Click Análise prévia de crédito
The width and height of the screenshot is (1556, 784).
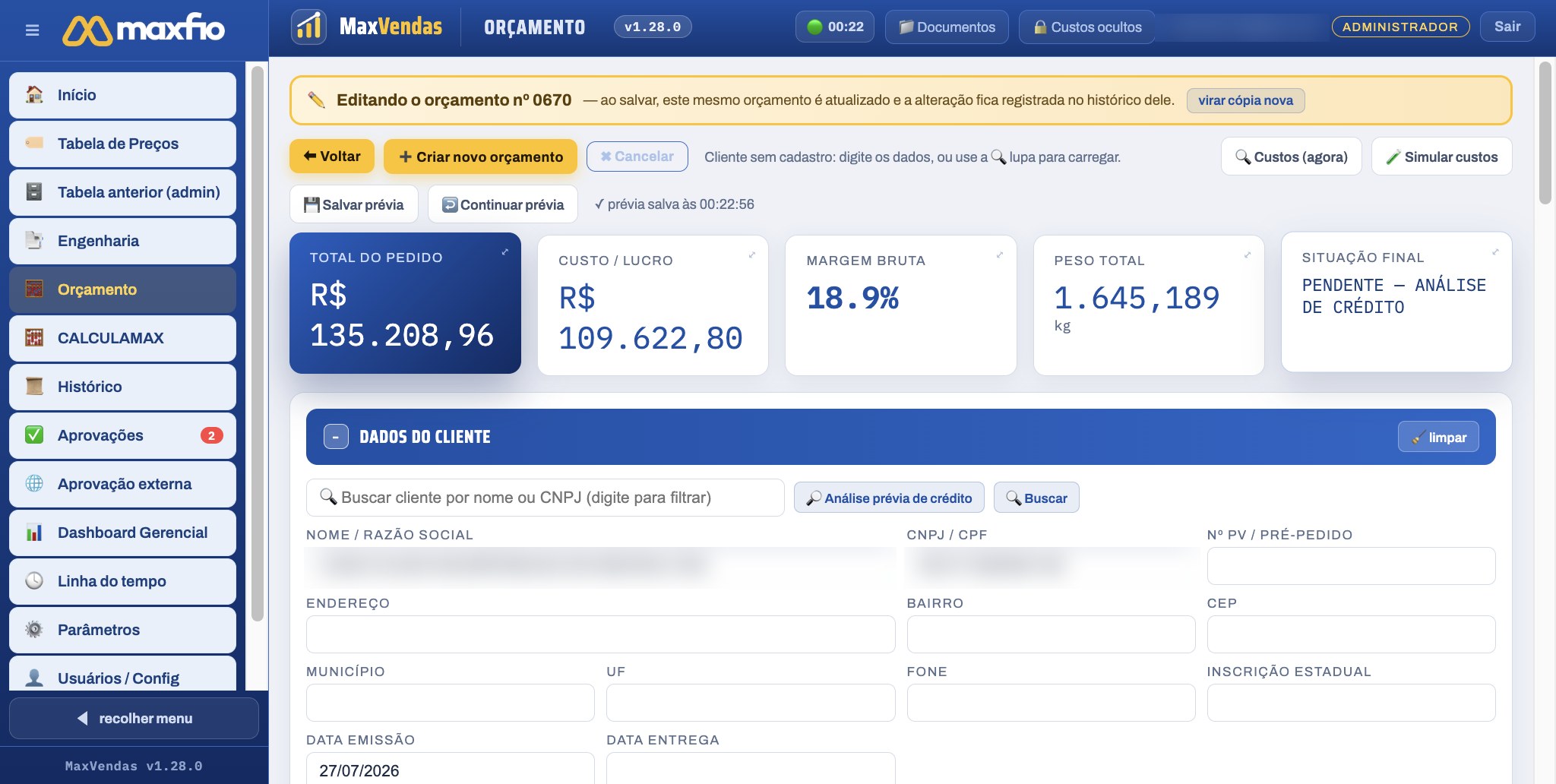(x=889, y=498)
